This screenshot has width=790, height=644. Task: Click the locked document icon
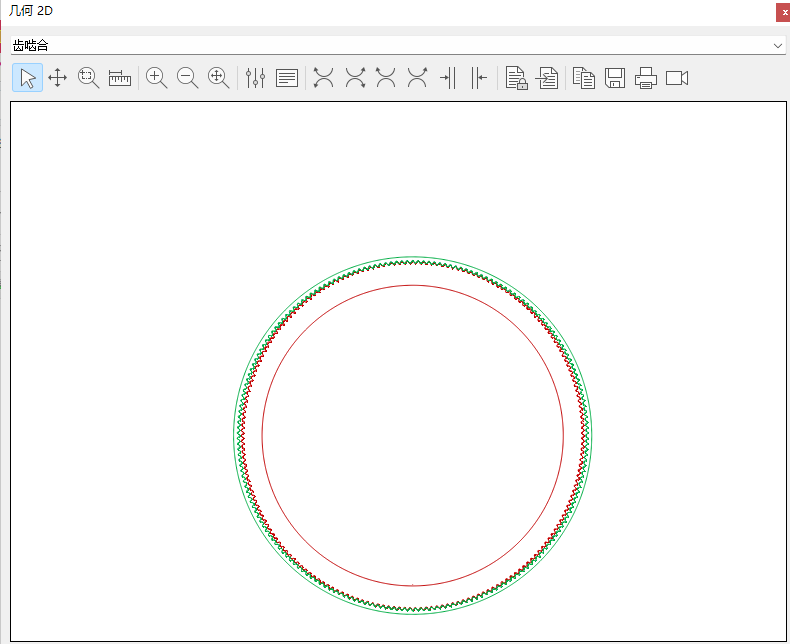pyautogui.click(x=516, y=78)
